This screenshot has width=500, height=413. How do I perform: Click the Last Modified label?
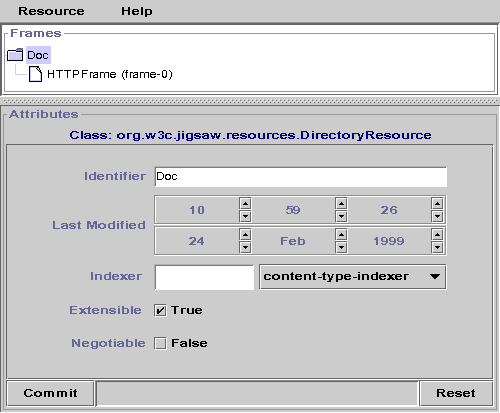99,225
